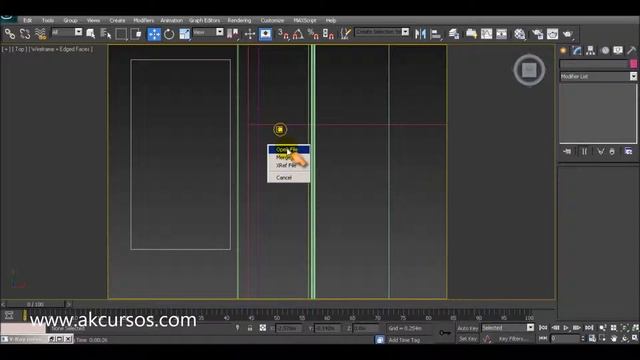The width and height of the screenshot is (640, 360).
Task: Click the Align tool icon
Action: (x=436, y=34)
